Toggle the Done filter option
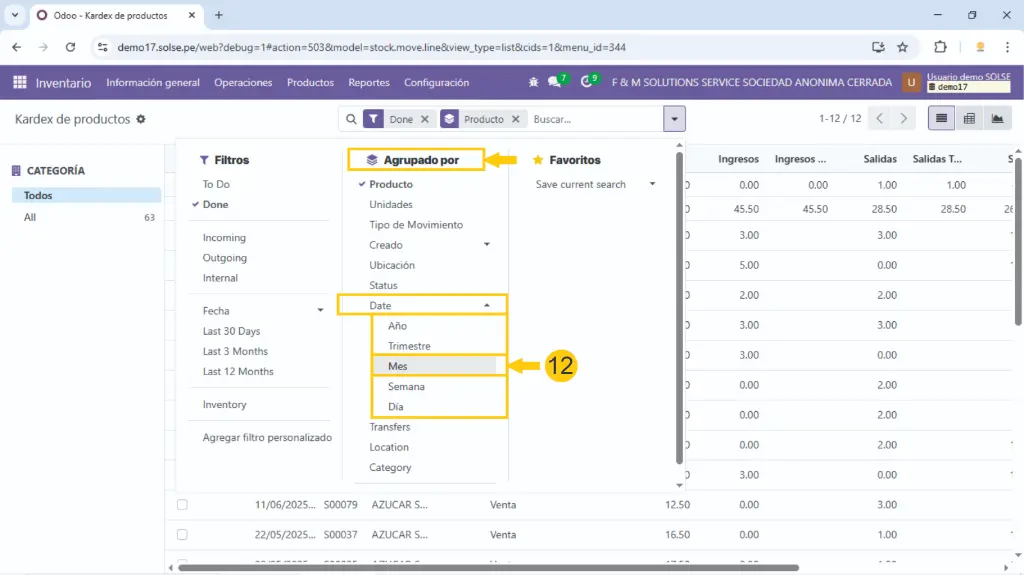 (x=215, y=204)
